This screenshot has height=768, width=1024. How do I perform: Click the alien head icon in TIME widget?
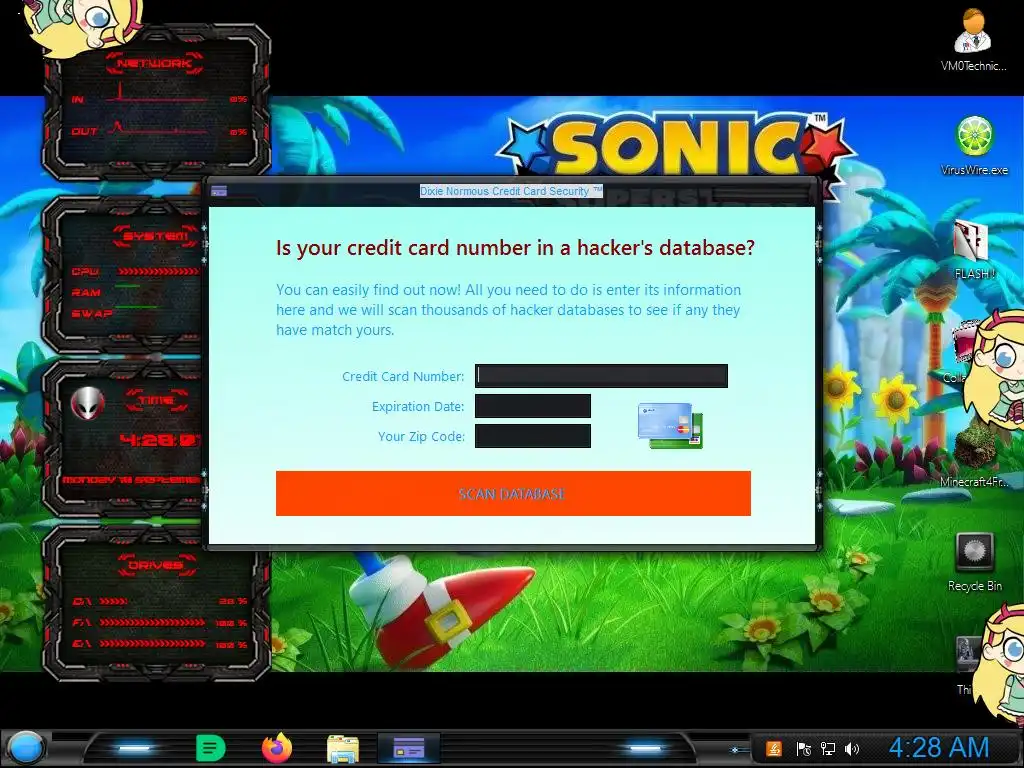pos(88,403)
